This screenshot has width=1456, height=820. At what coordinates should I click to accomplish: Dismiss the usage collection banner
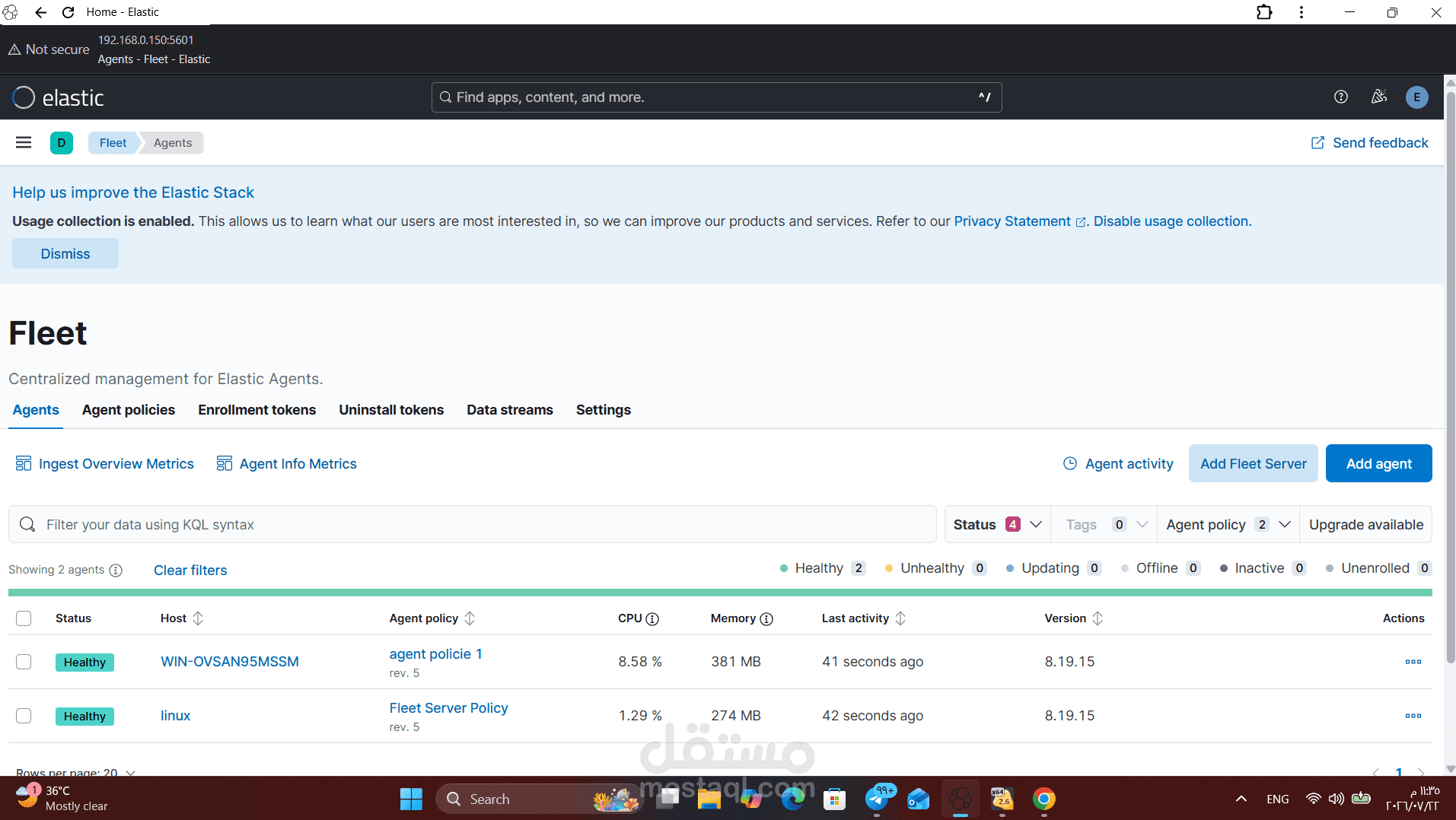tap(65, 254)
